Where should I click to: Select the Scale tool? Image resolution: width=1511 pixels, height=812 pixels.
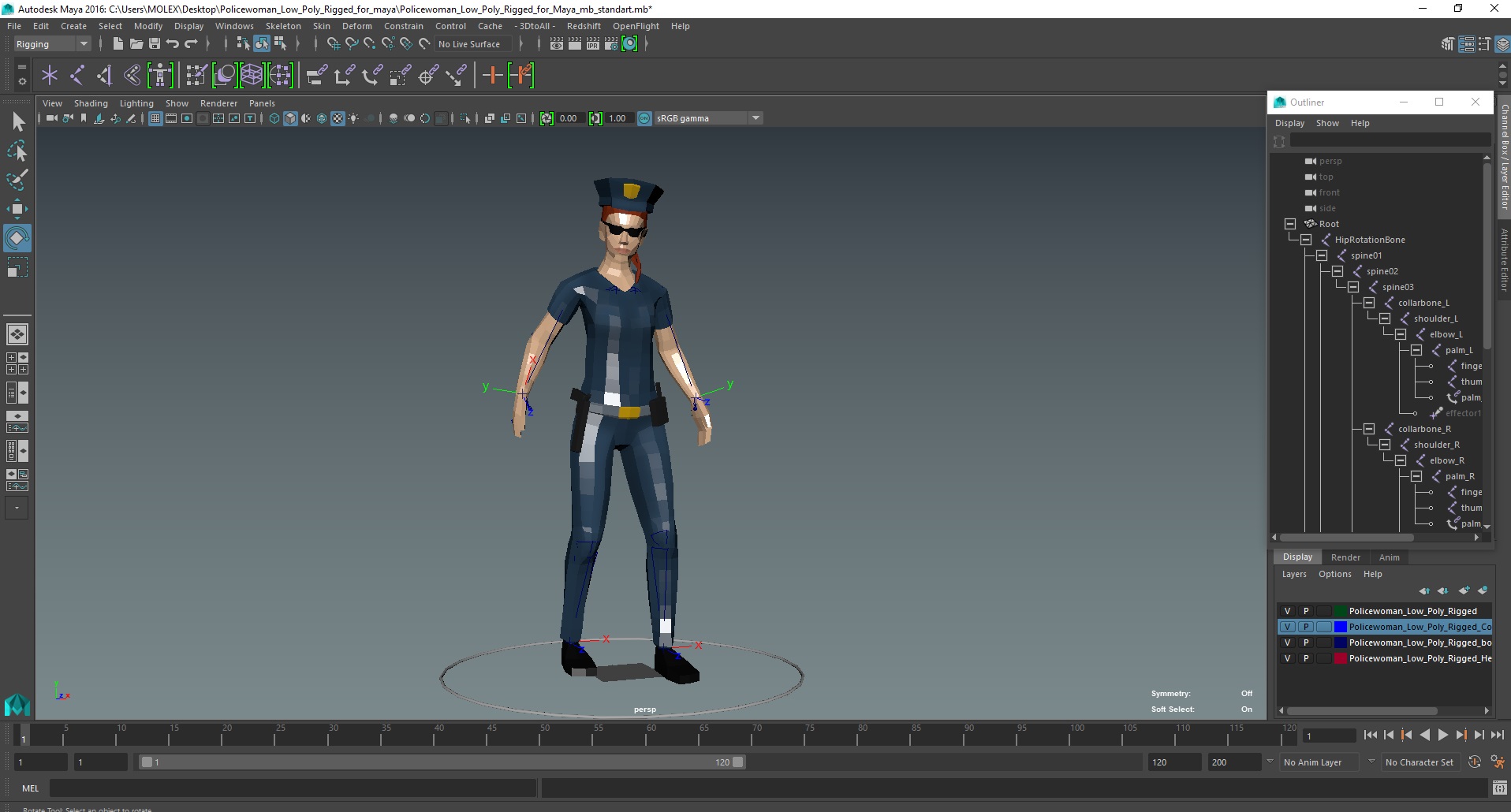(17, 268)
